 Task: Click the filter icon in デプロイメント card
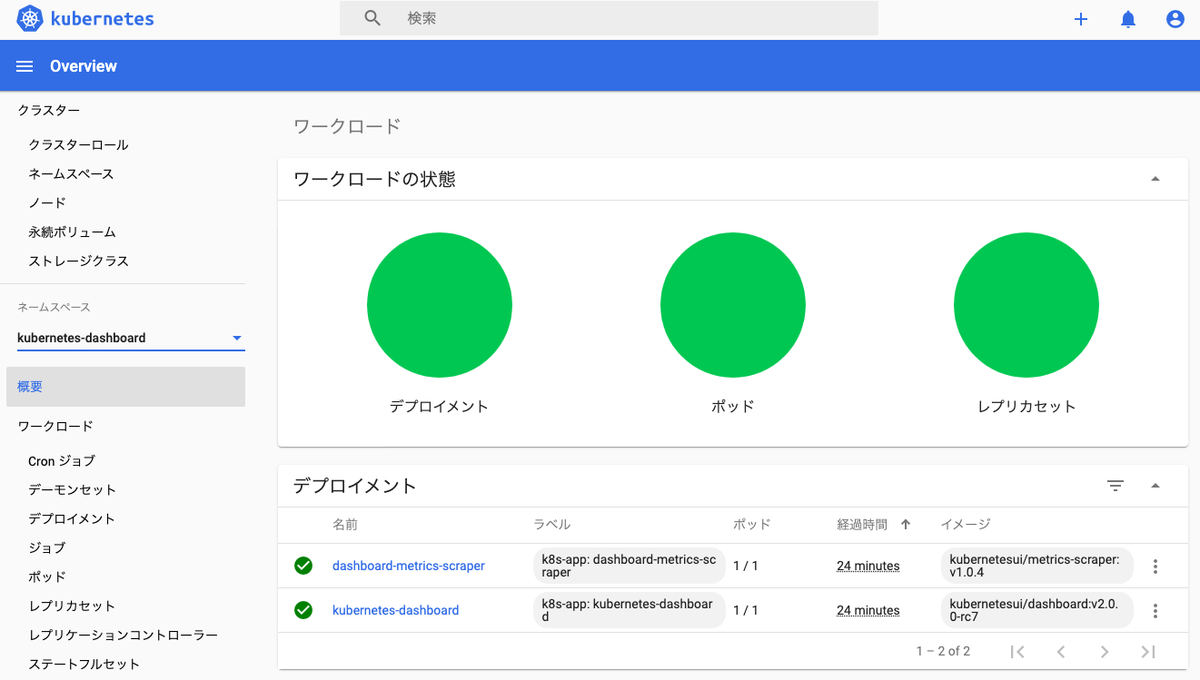click(1116, 486)
